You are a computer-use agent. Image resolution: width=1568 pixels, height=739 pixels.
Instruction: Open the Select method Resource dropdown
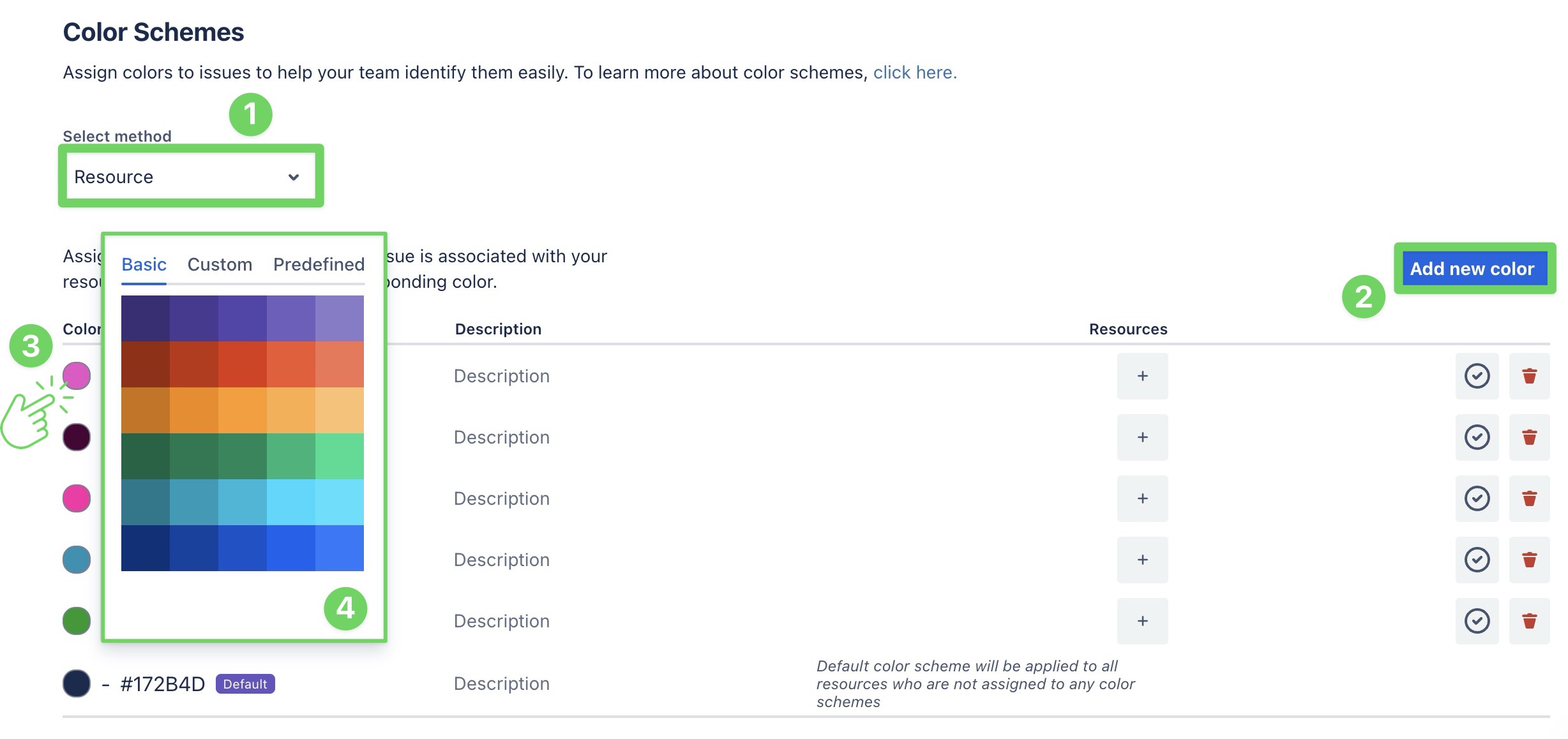tap(190, 177)
